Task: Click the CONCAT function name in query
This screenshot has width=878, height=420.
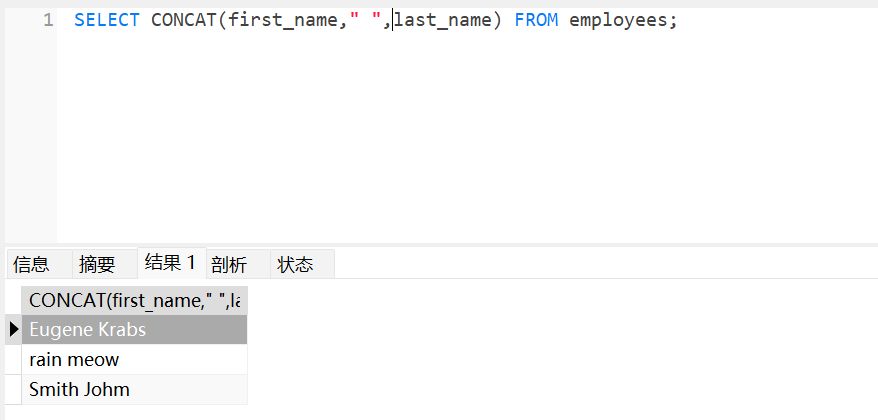Action: pyautogui.click(x=184, y=20)
